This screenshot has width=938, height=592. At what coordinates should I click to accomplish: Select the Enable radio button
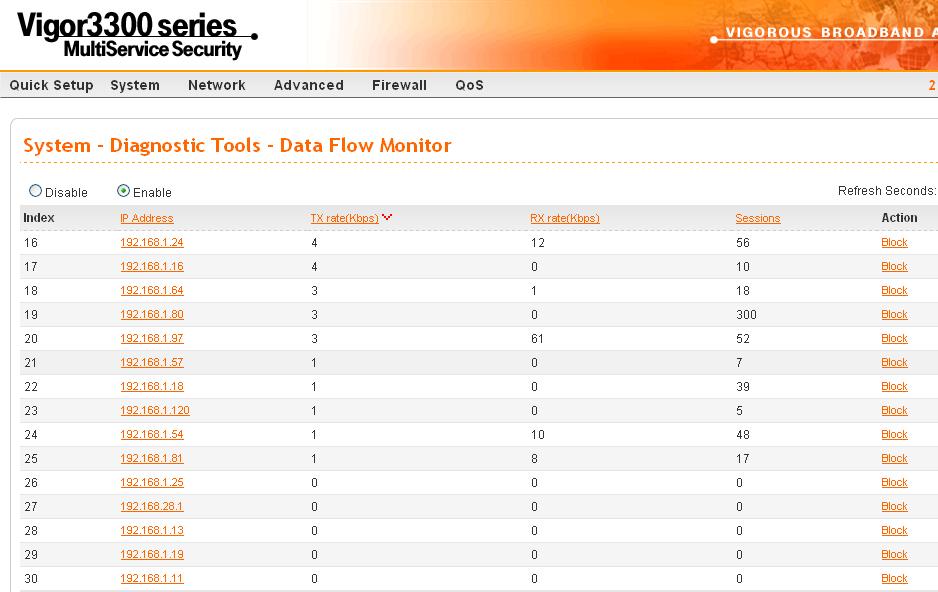pyautogui.click(x=124, y=191)
